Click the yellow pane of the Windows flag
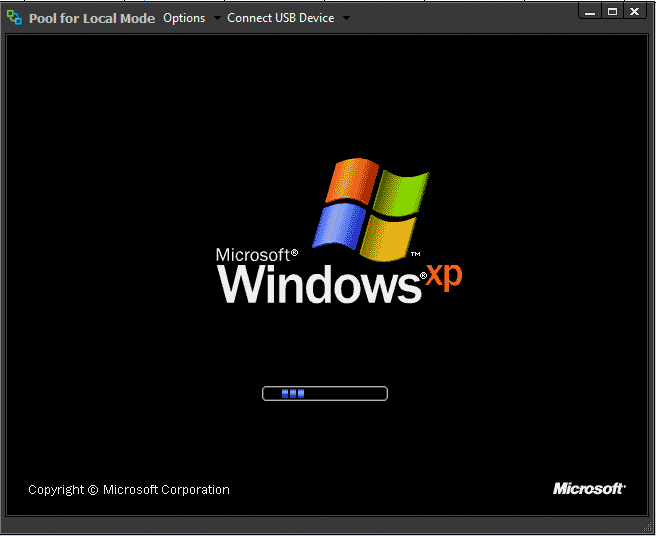 click(385, 238)
